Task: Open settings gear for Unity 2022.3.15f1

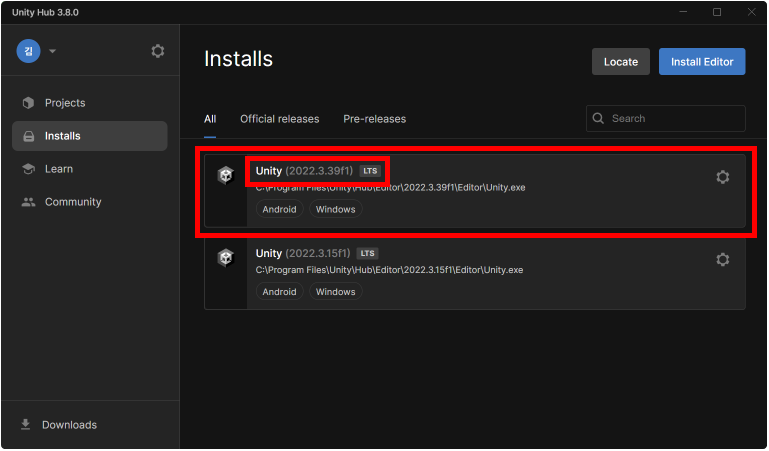Action: 722,259
